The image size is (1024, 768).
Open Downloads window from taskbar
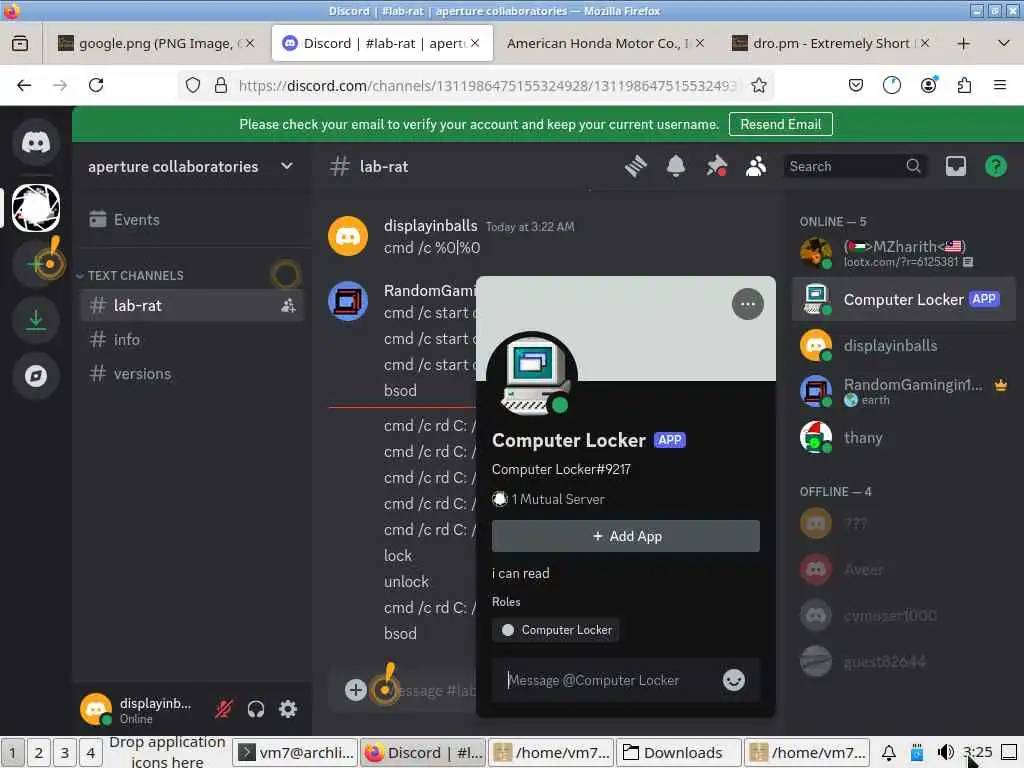coord(679,752)
